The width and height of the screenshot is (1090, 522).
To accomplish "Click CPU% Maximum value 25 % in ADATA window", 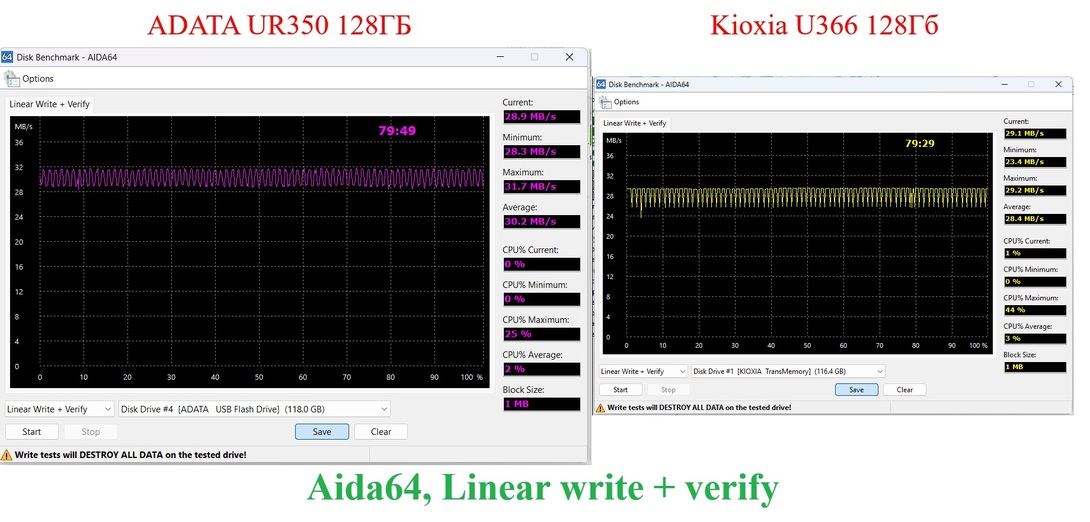I will click(542, 334).
